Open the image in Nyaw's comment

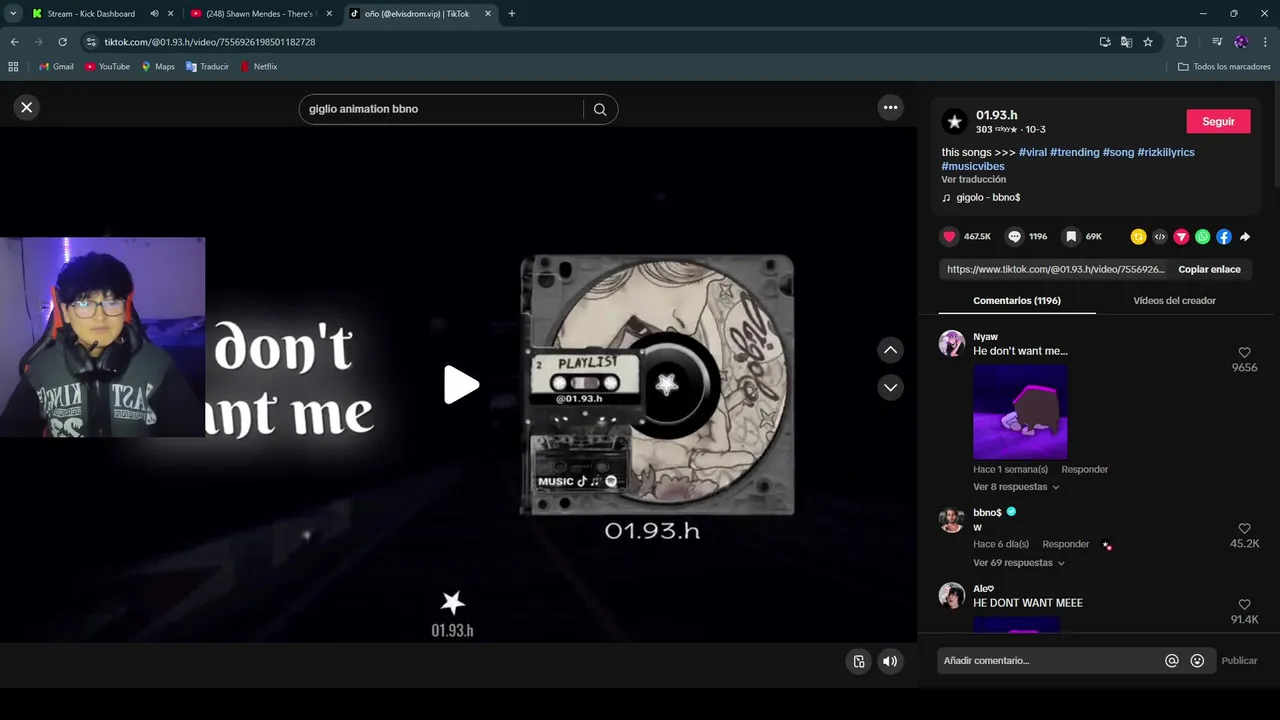pos(1020,411)
